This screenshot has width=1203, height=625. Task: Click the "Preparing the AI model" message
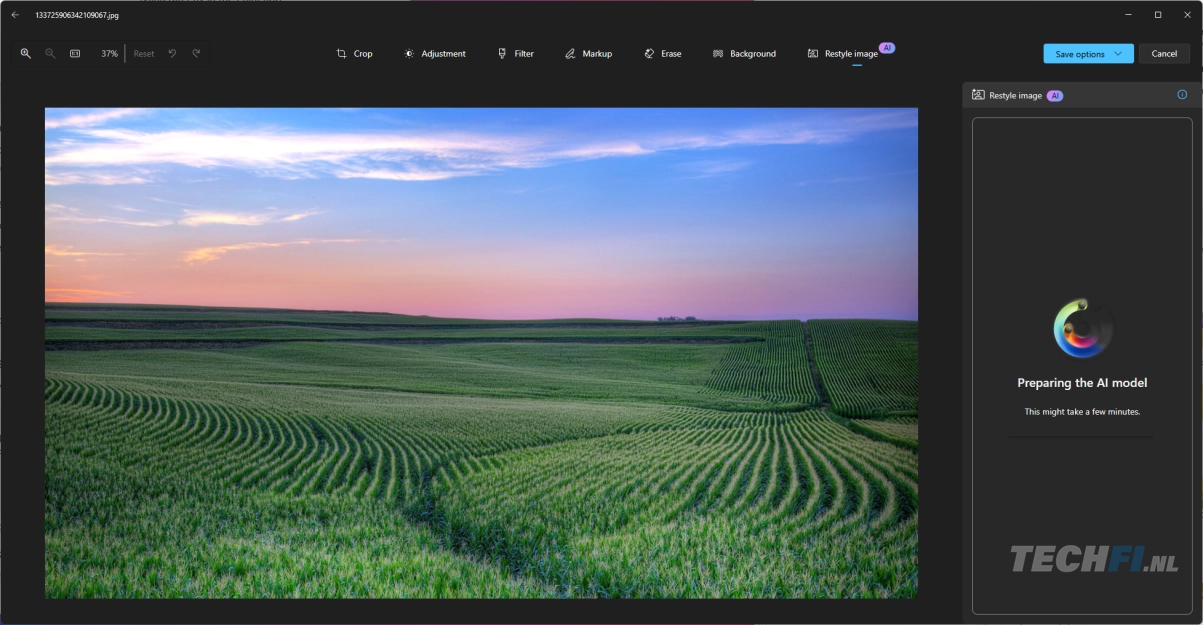click(1082, 383)
